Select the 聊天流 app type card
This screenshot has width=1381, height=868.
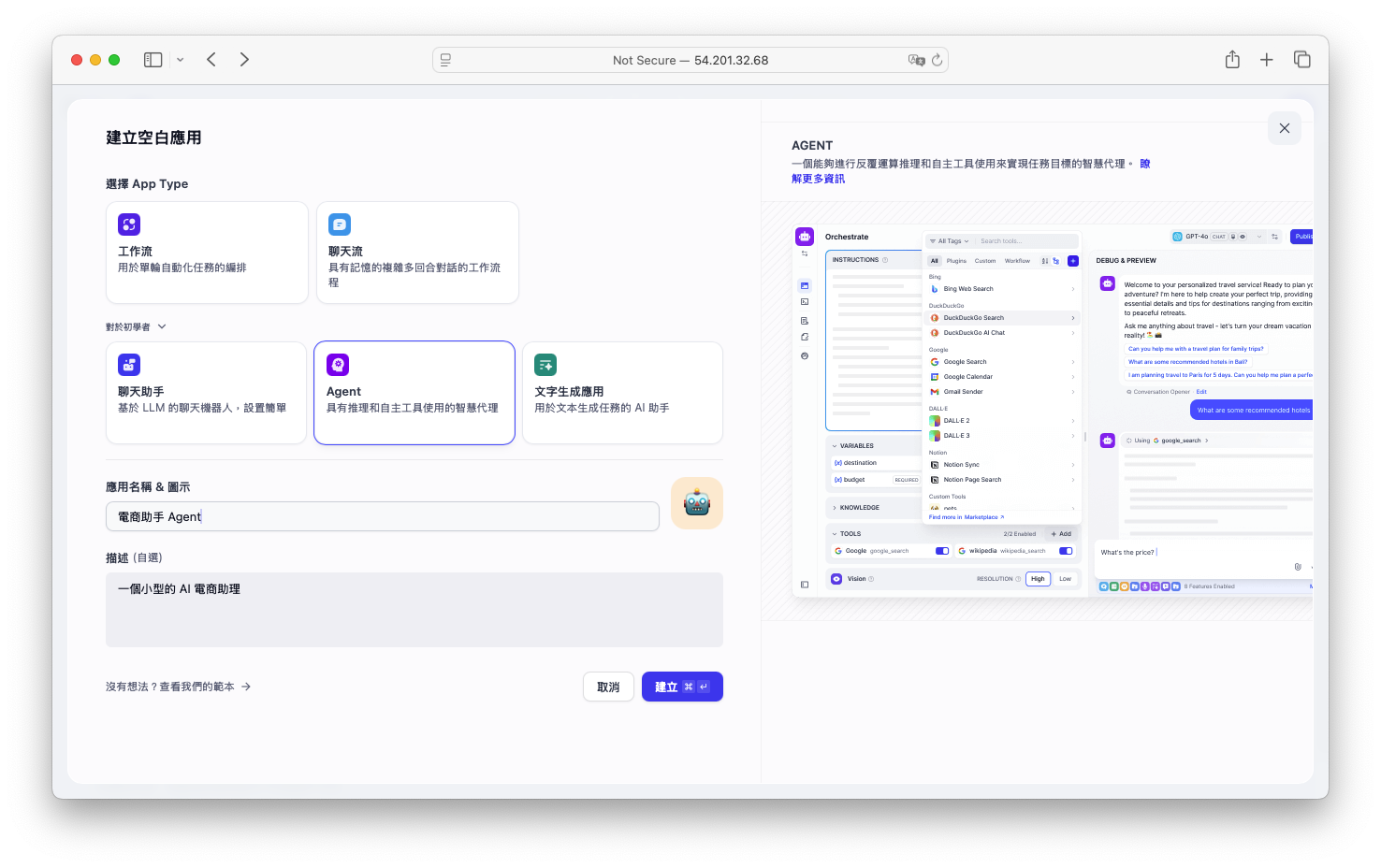click(x=417, y=252)
